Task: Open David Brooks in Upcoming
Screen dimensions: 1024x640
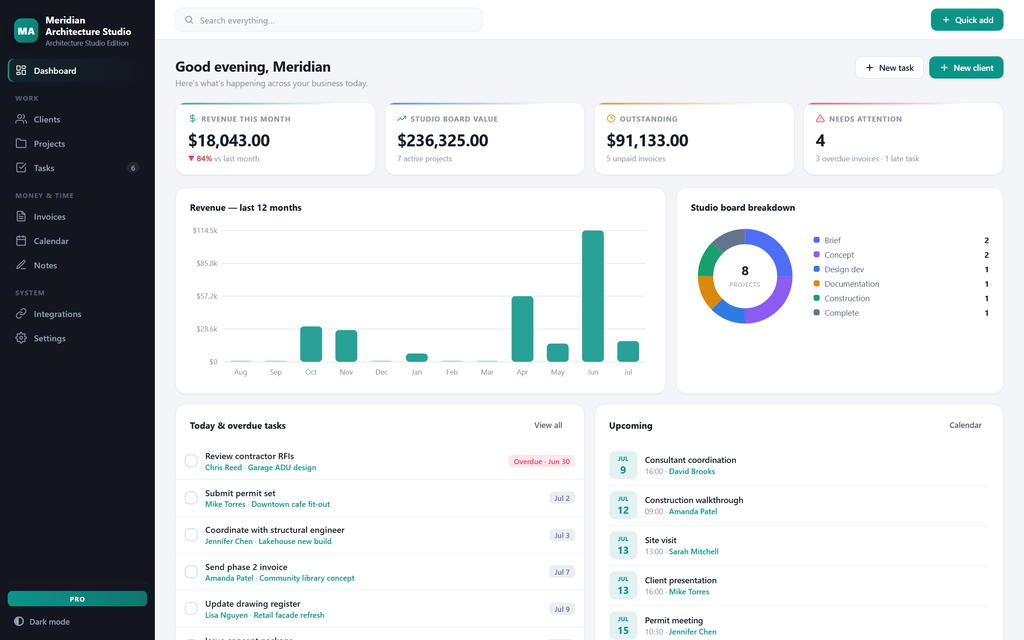Action: (692, 472)
